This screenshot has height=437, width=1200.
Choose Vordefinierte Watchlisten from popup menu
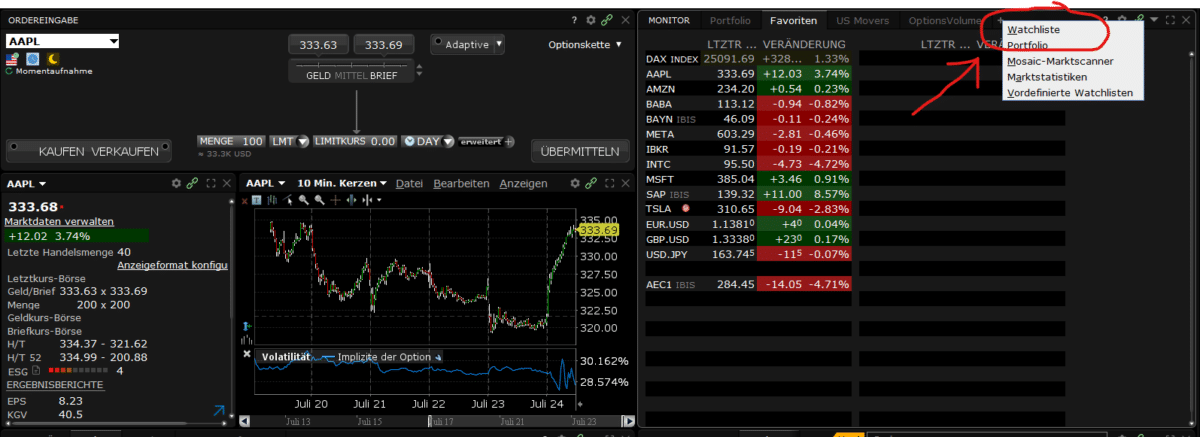click(x=1070, y=93)
